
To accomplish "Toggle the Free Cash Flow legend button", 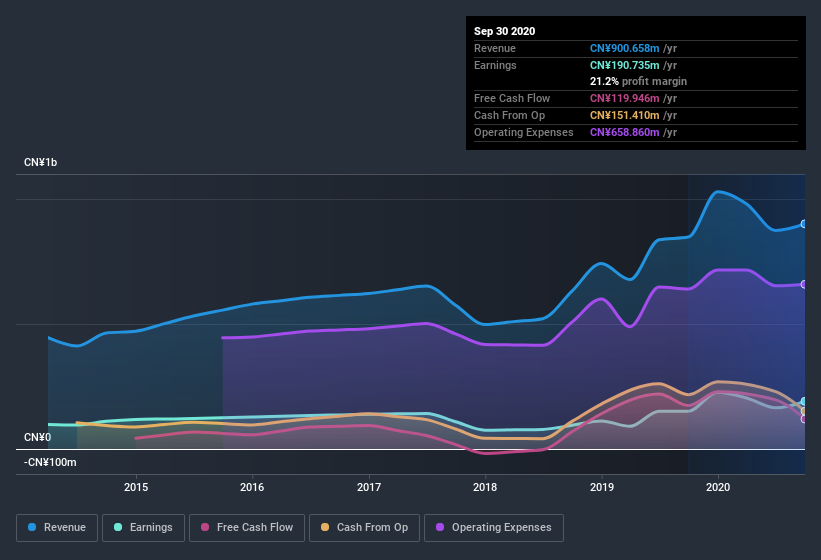I will tap(247, 528).
